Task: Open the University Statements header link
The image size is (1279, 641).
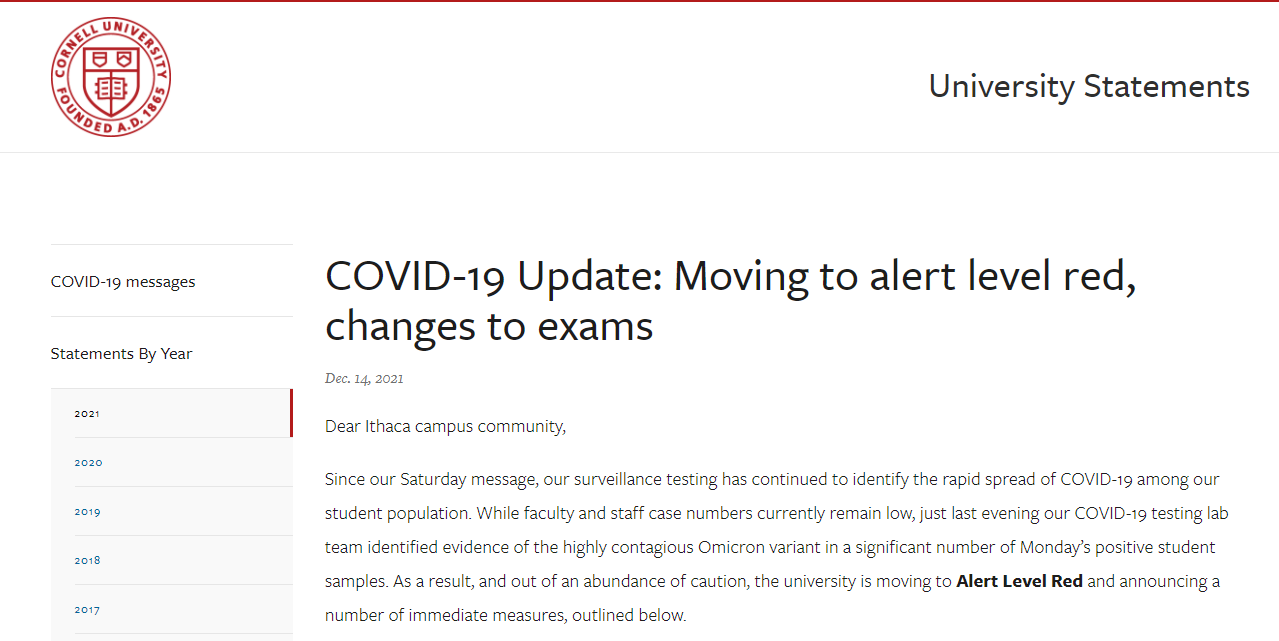Action: [1089, 86]
